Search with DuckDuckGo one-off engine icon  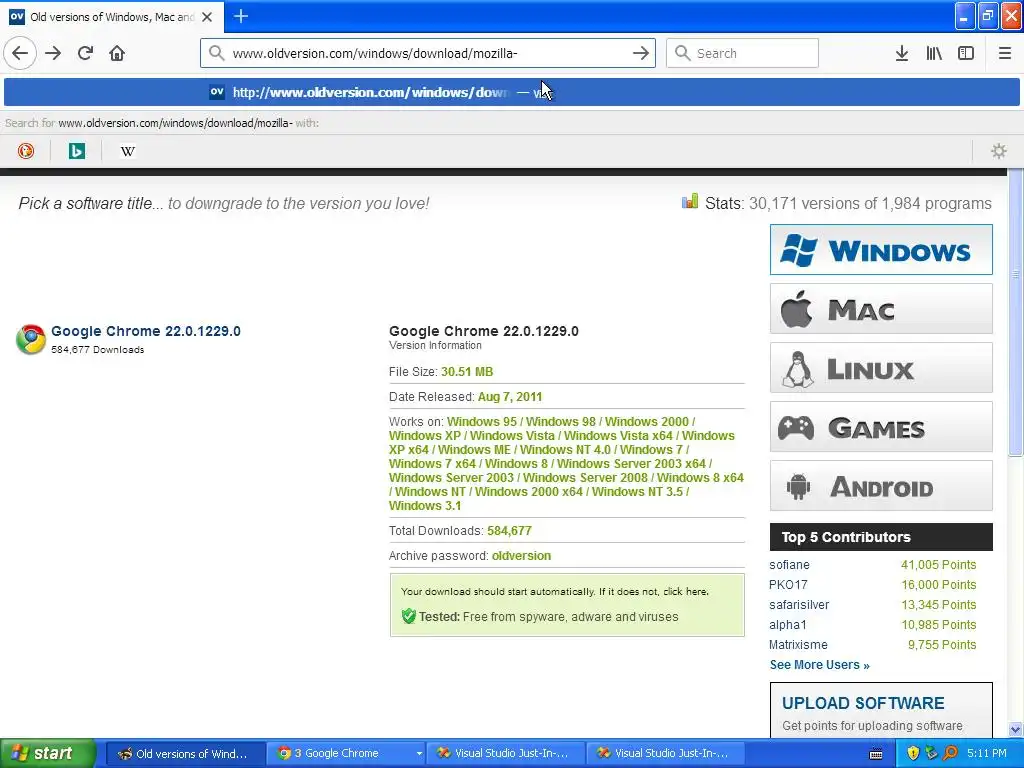(x=25, y=151)
